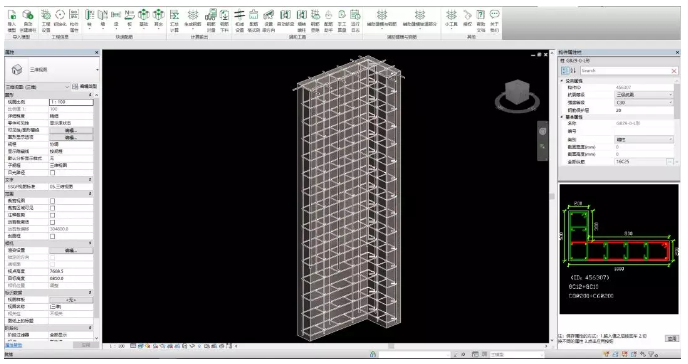Viewport: 688px width, 364px height.
Task: Collapse the Graphics (图形) property section
Action: coord(90,95)
